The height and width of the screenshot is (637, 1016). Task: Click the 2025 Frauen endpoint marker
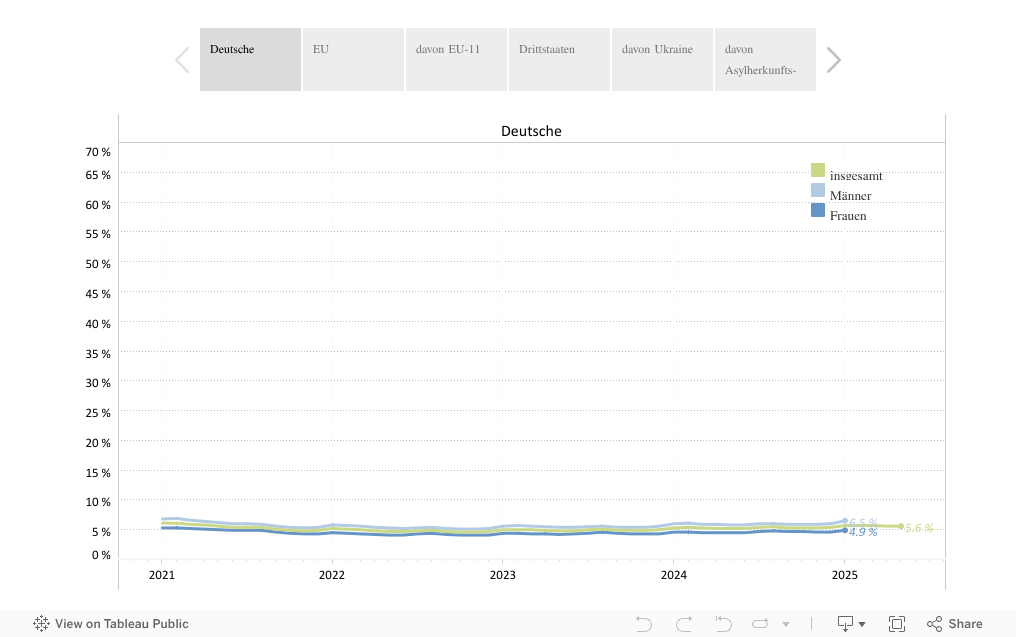pos(845,531)
